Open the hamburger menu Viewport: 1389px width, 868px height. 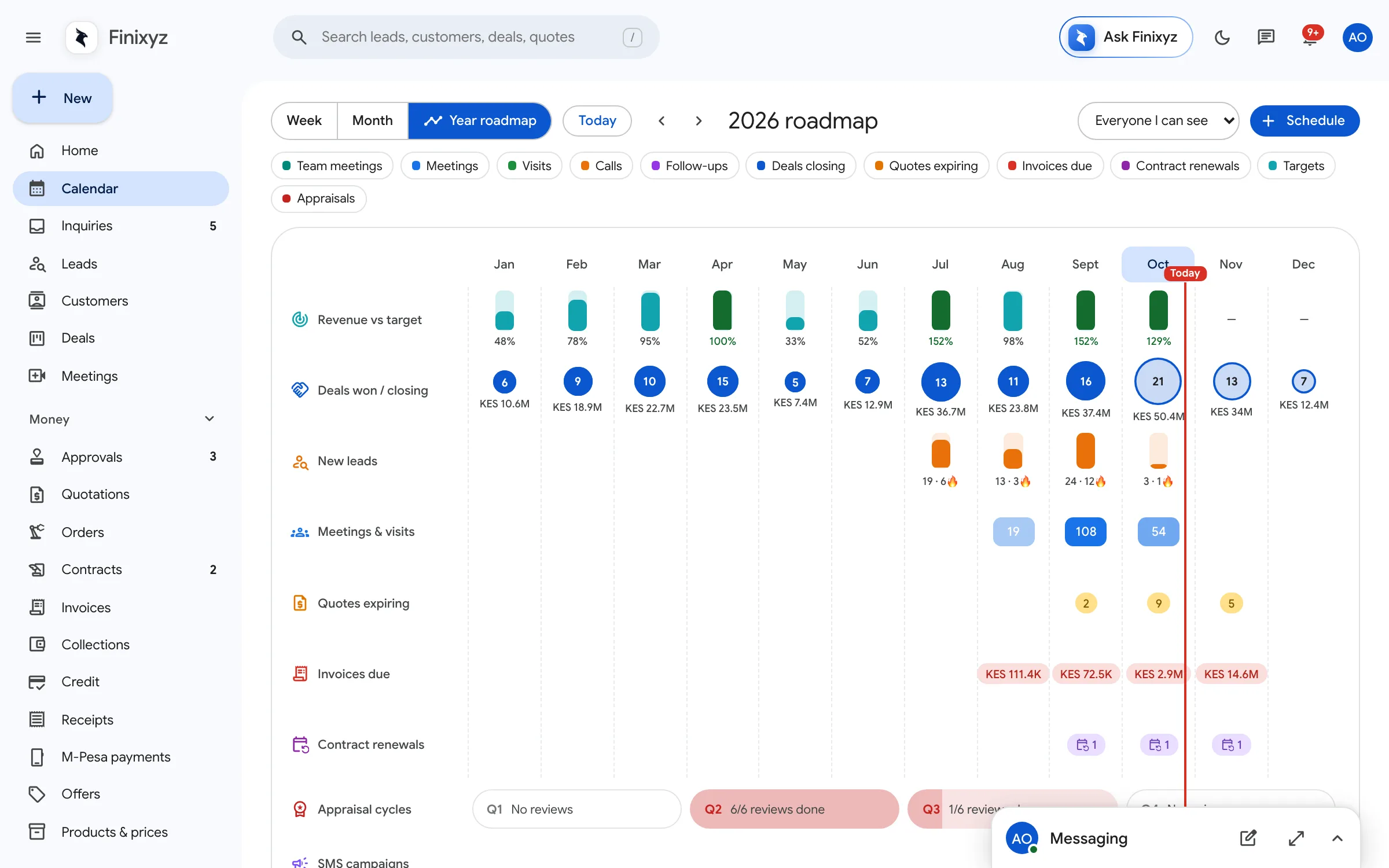click(x=34, y=38)
